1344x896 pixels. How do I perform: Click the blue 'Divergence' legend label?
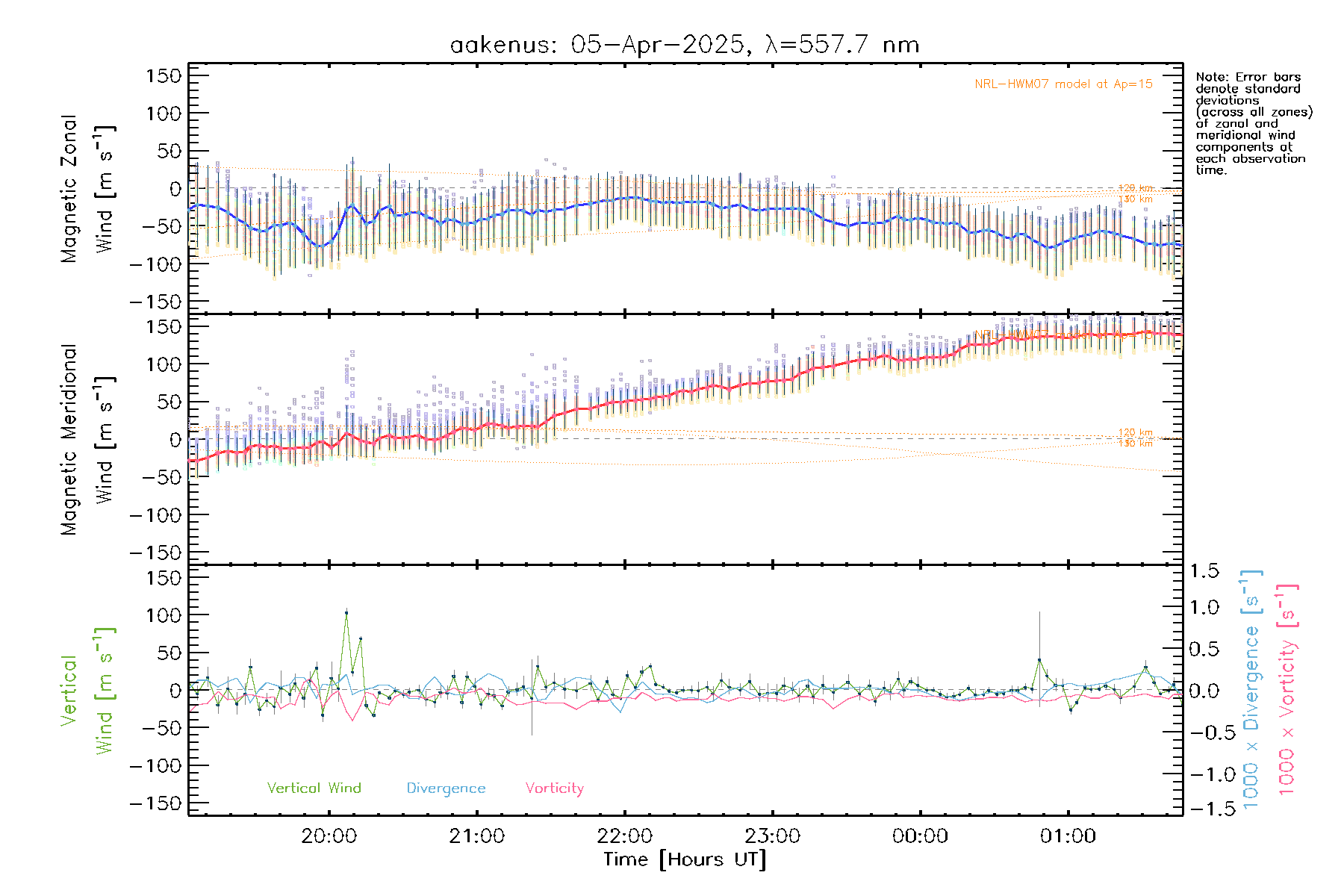(446, 788)
